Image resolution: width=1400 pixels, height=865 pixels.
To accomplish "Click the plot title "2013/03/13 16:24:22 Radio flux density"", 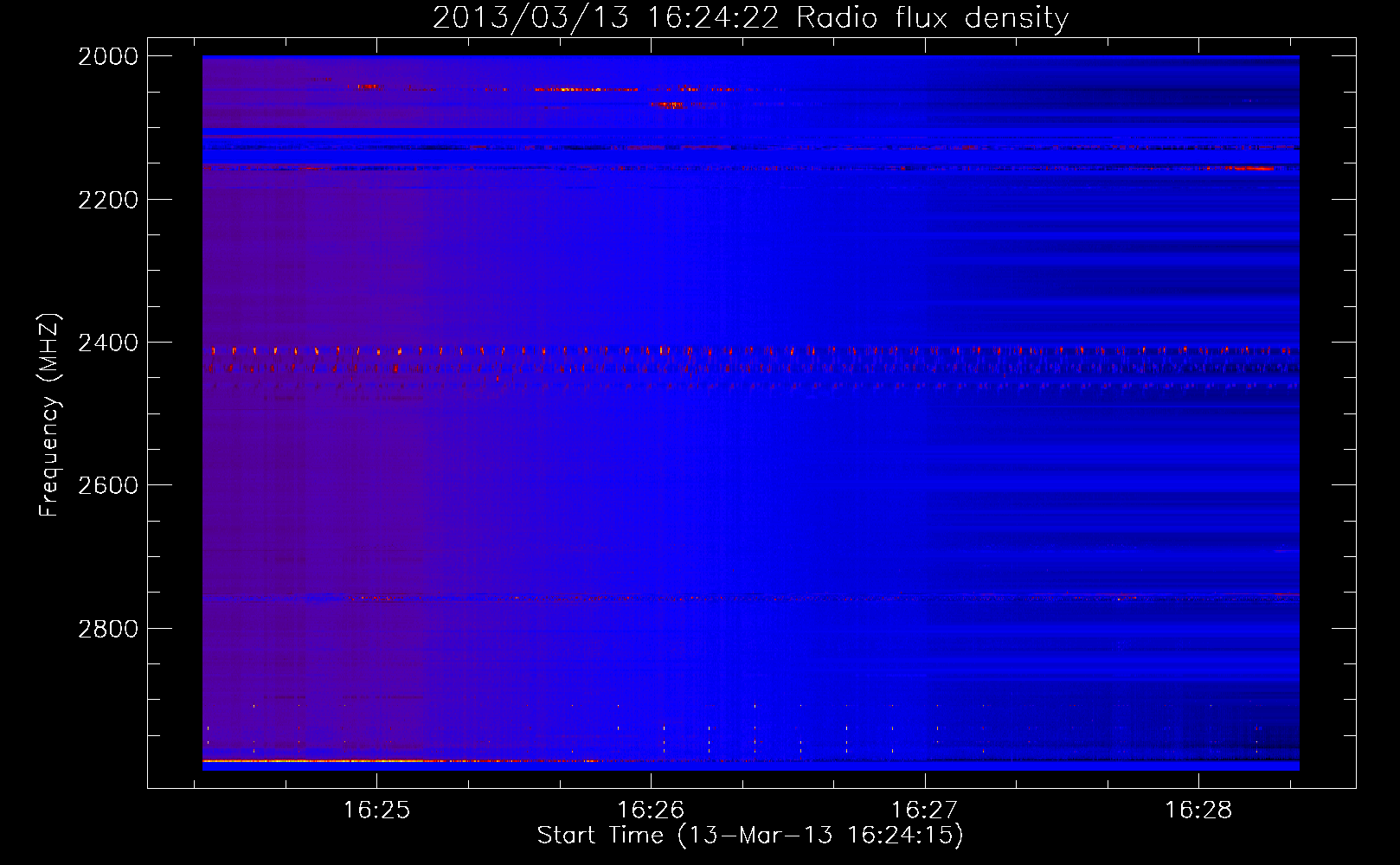I will coord(750,17).
